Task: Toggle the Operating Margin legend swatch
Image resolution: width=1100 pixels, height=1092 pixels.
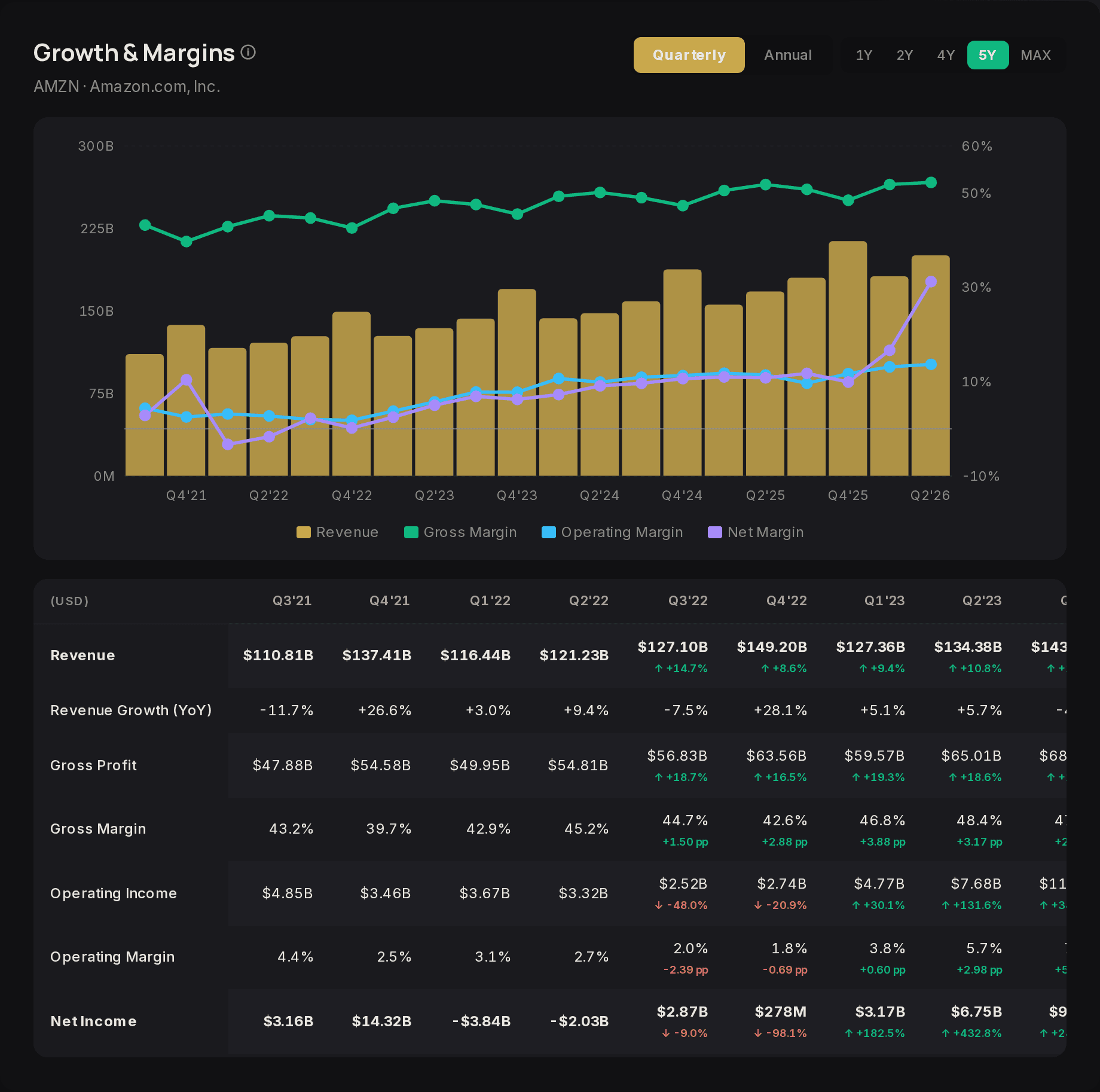Action: tap(549, 532)
